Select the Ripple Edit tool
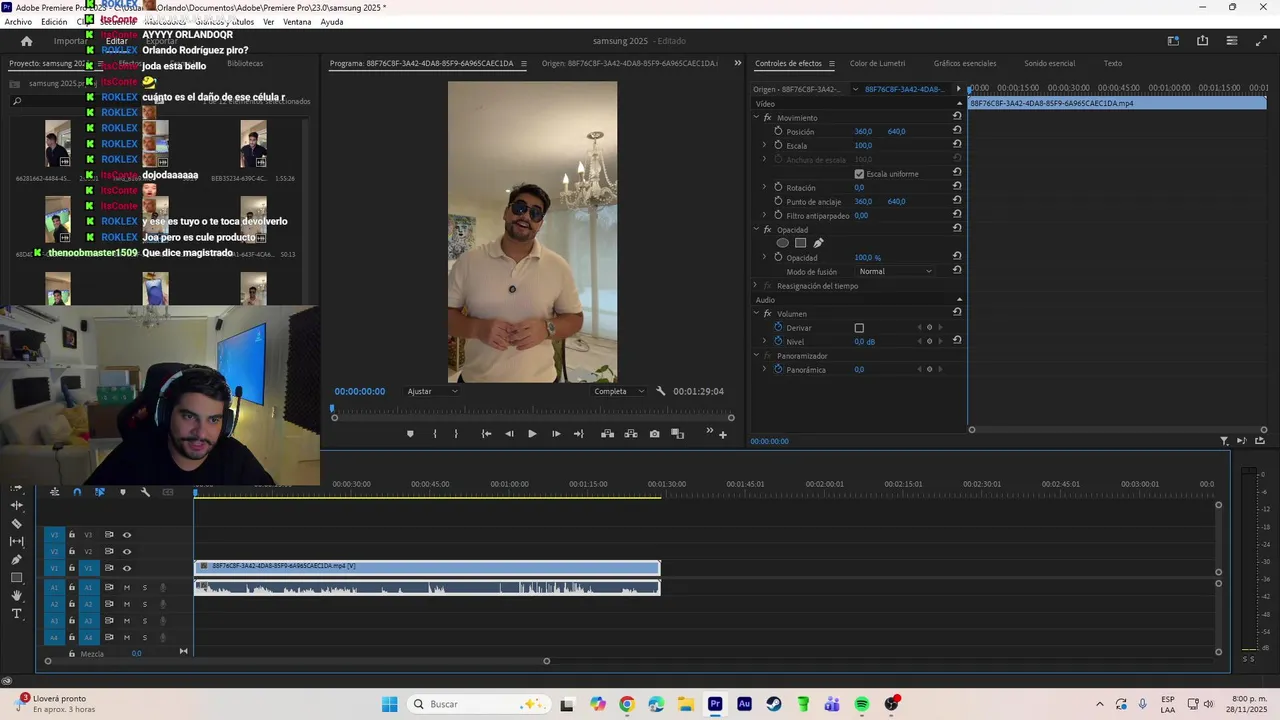The width and height of the screenshot is (1280, 720). (16, 505)
